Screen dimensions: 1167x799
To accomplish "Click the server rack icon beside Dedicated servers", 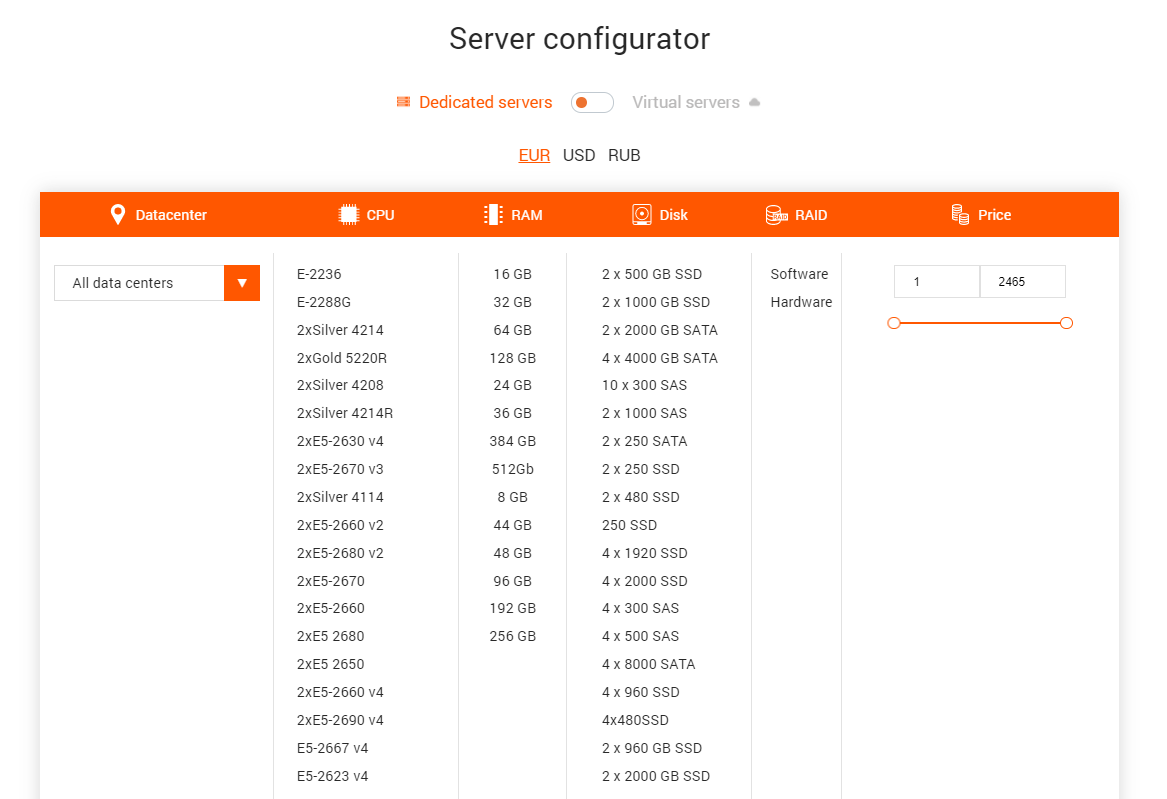I will tap(403, 102).
